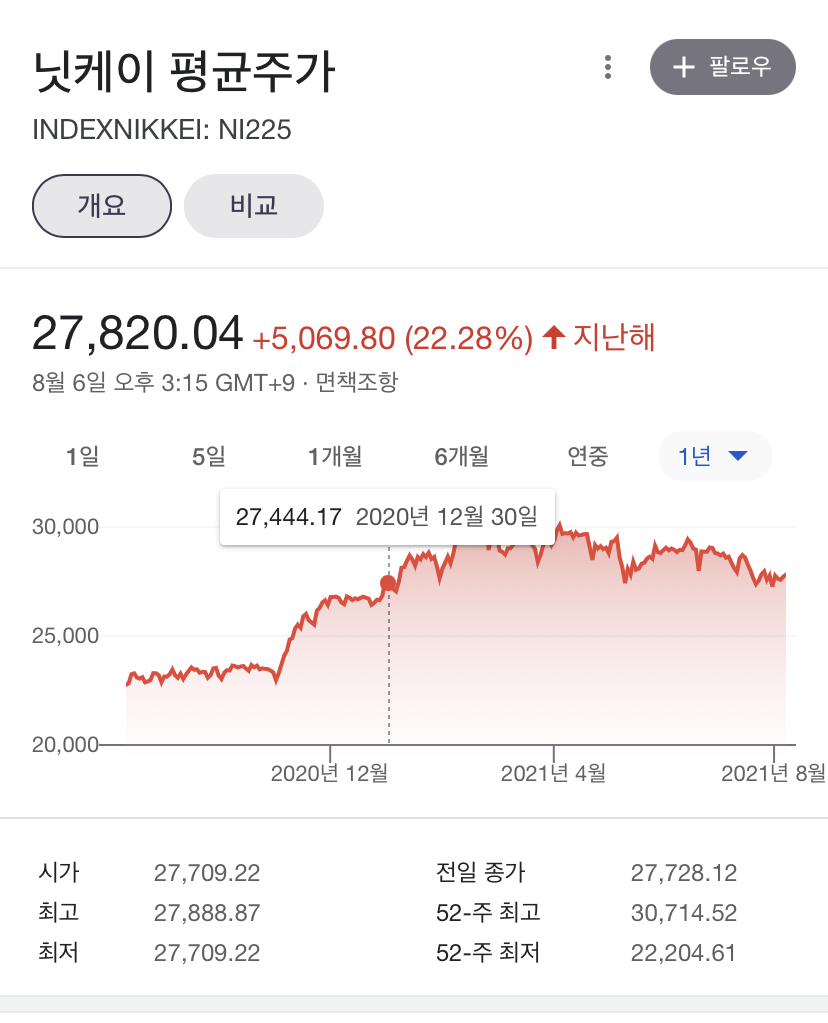Choose the 6개월 chart range
Image resolution: width=828 pixels, height=1023 pixels.
coord(461,457)
